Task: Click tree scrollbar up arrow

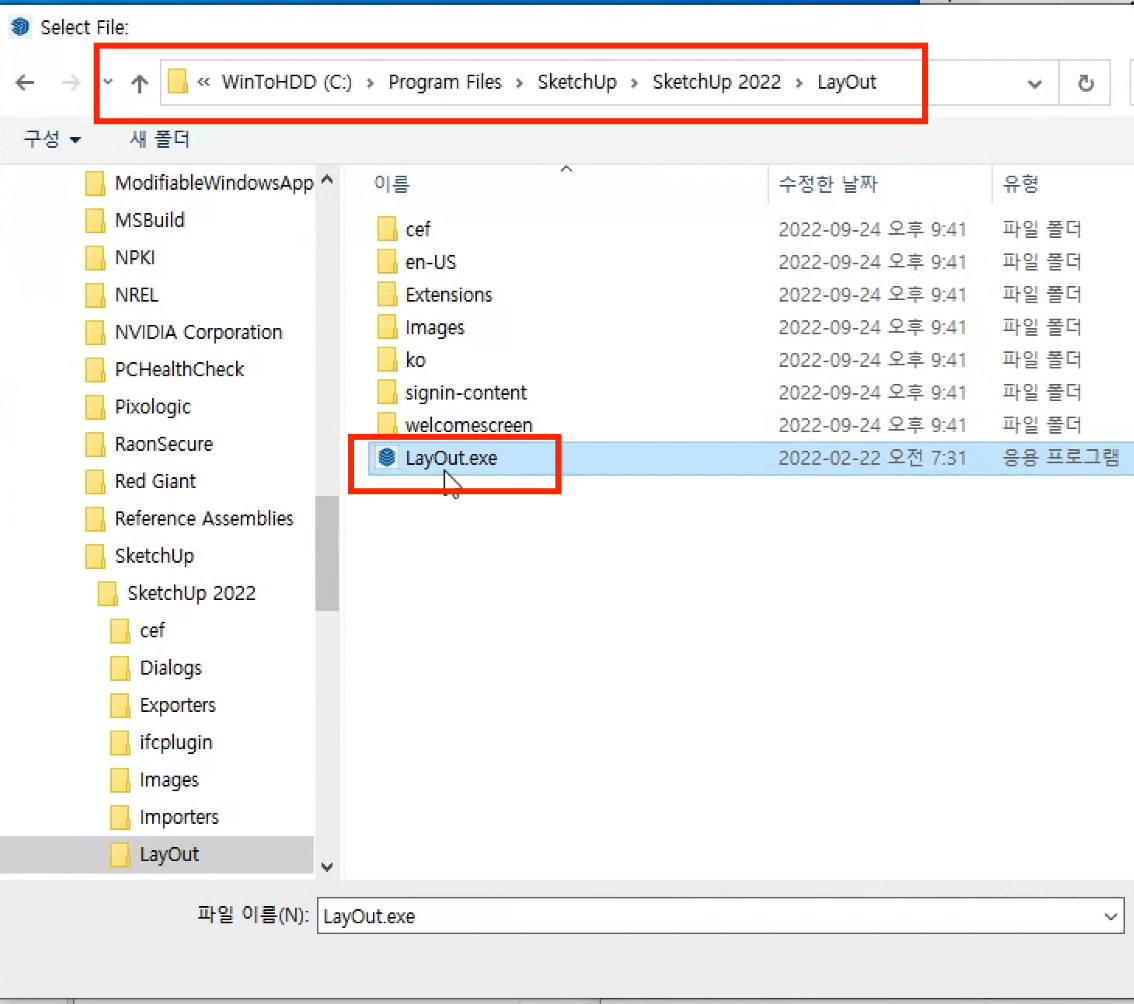Action: pyautogui.click(x=327, y=179)
